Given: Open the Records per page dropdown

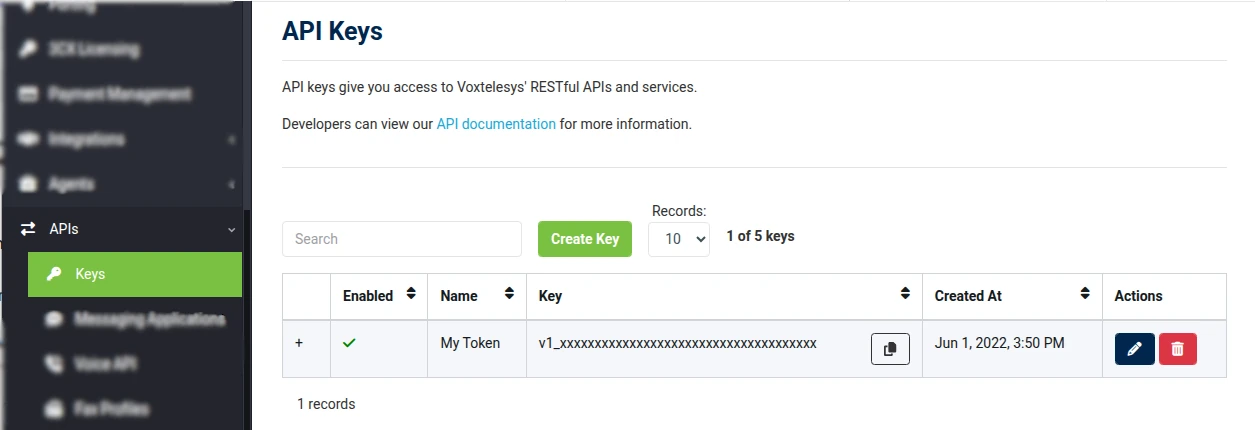Looking at the screenshot, I should (x=679, y=239).
